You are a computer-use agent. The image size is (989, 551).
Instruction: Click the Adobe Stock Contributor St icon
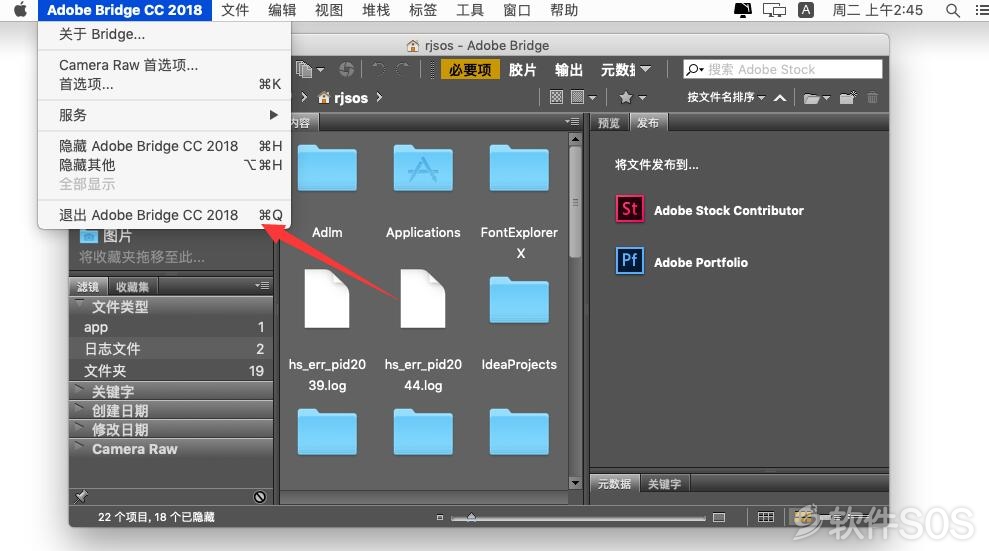[x=629, y=209]
